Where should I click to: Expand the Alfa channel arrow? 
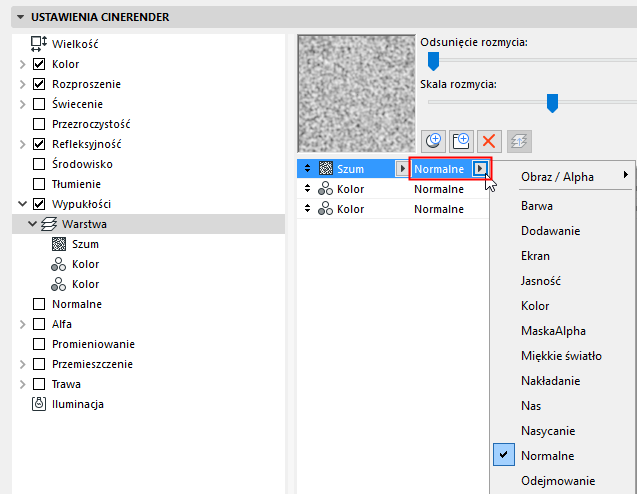pos(23,324)
